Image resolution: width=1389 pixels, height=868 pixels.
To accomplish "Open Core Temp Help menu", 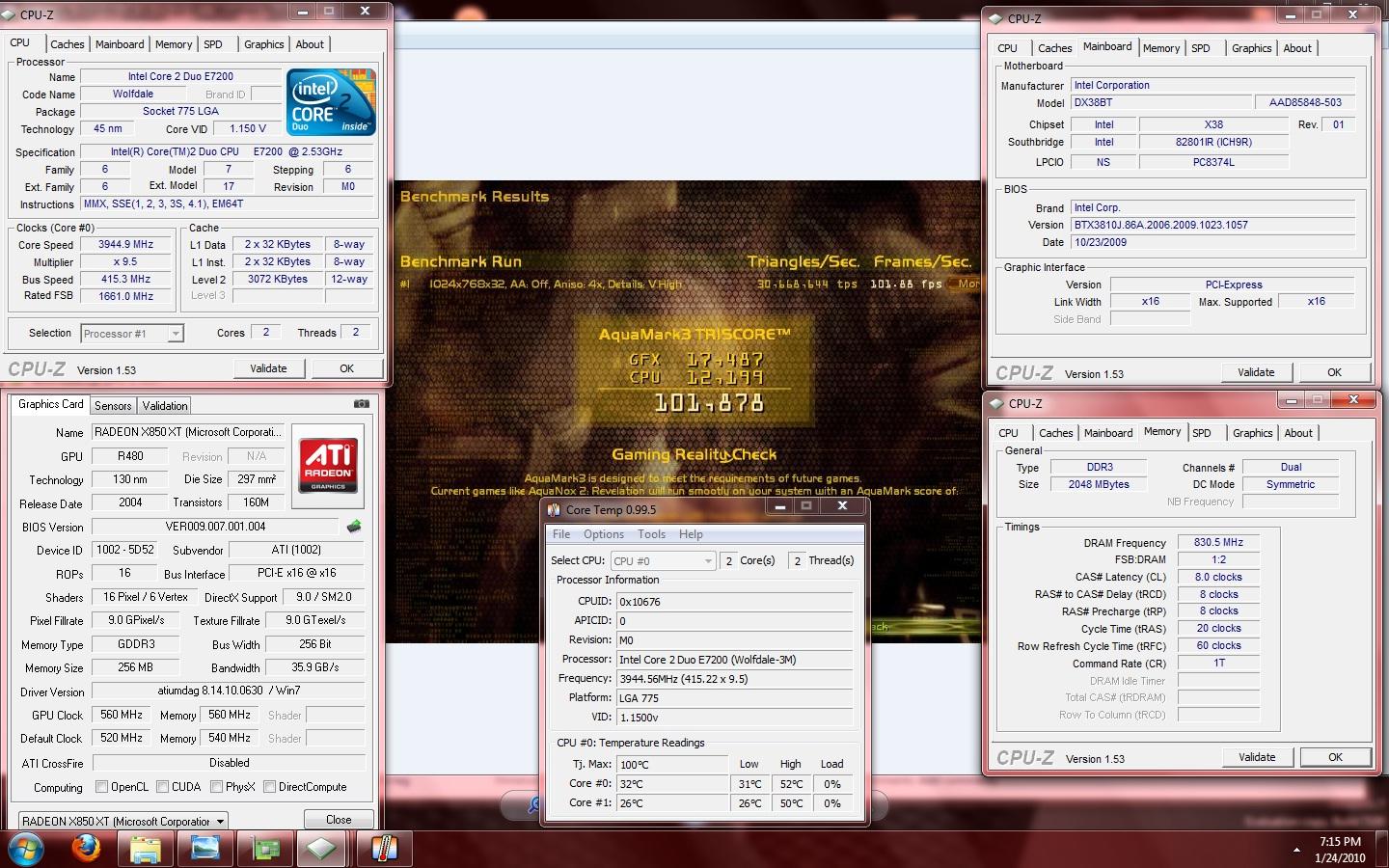I will tap(691, 534).
